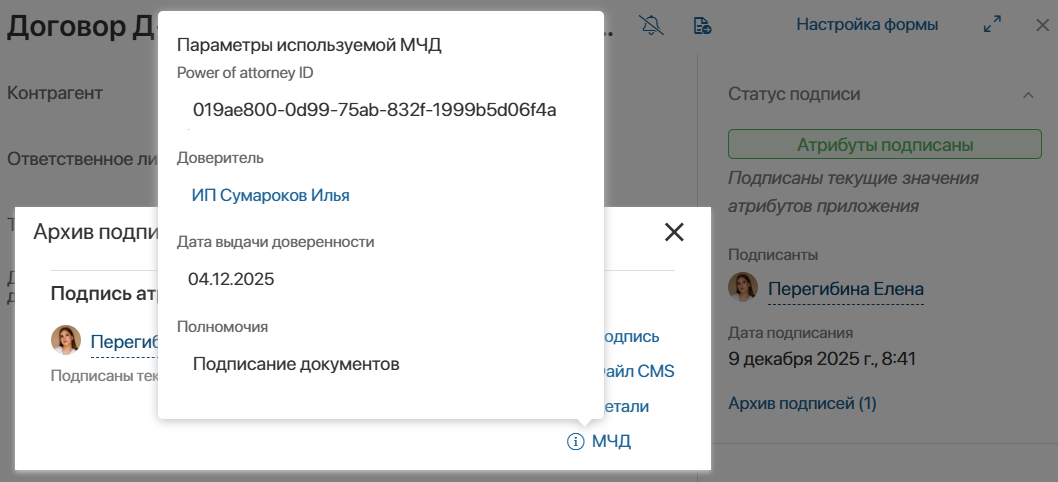Open the Архив подписей (1) link
This screenshot has width=1058, height=482.
(x=802, y=403)
